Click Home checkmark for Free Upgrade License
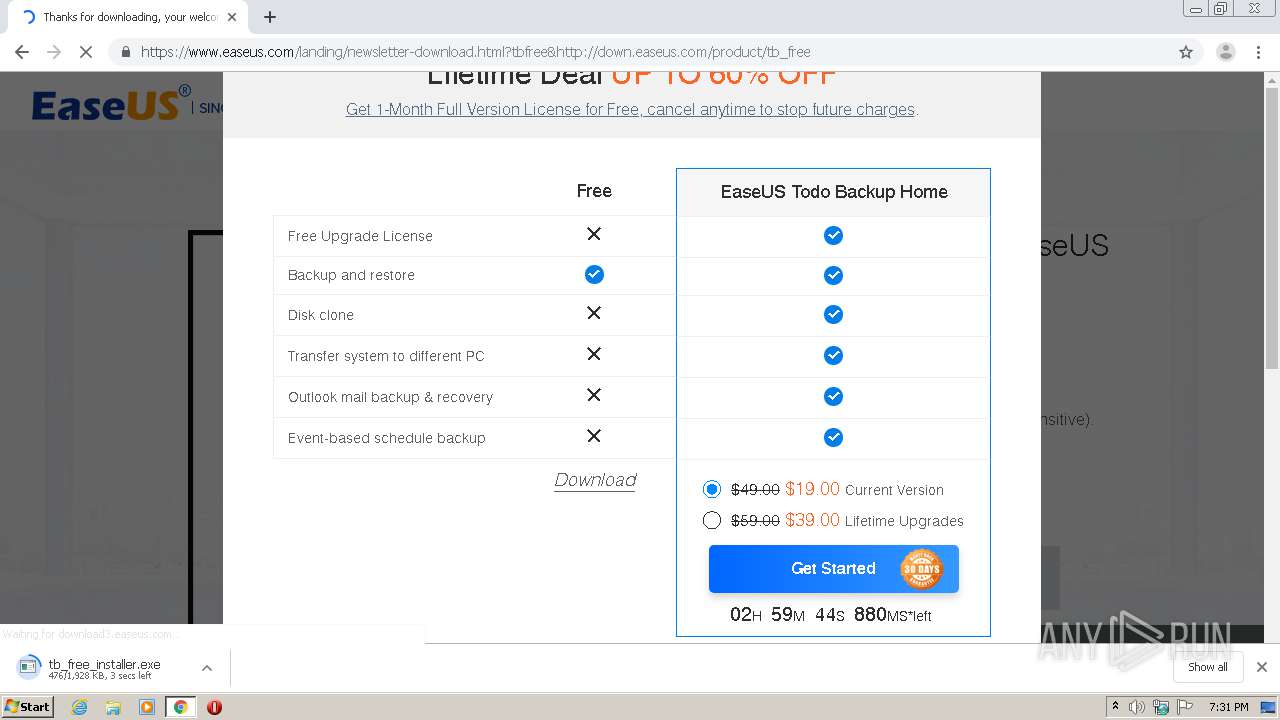1280x720 pixels. click(x=833, y=235)
